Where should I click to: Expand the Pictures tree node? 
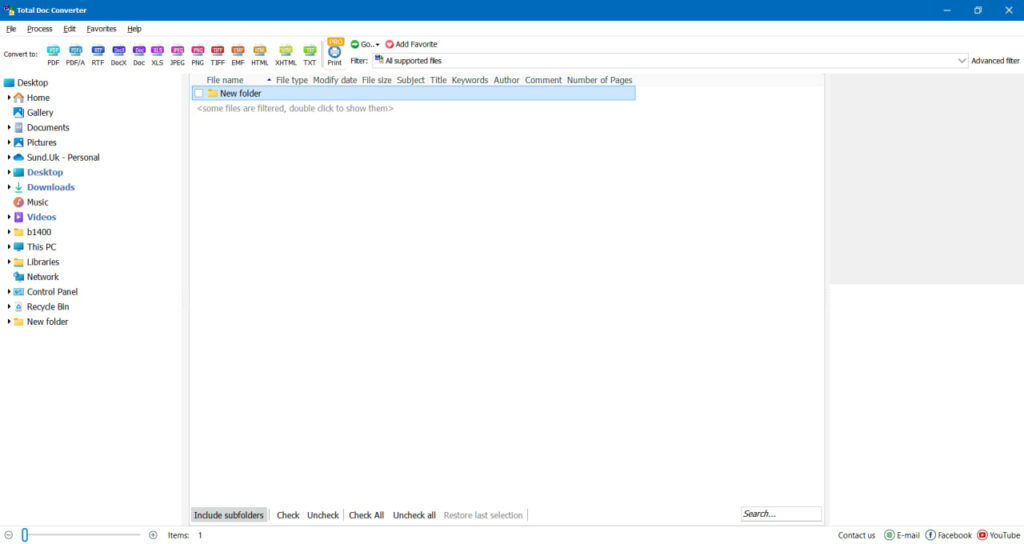point(8,142)
